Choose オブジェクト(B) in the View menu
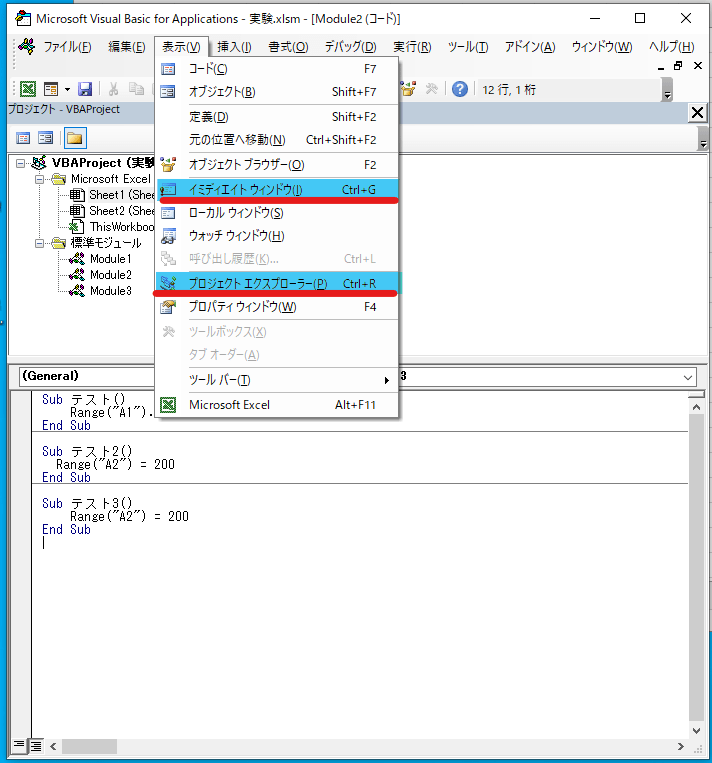Image resolution: width=712 pixels, height=763 pixels. point(277,92)
